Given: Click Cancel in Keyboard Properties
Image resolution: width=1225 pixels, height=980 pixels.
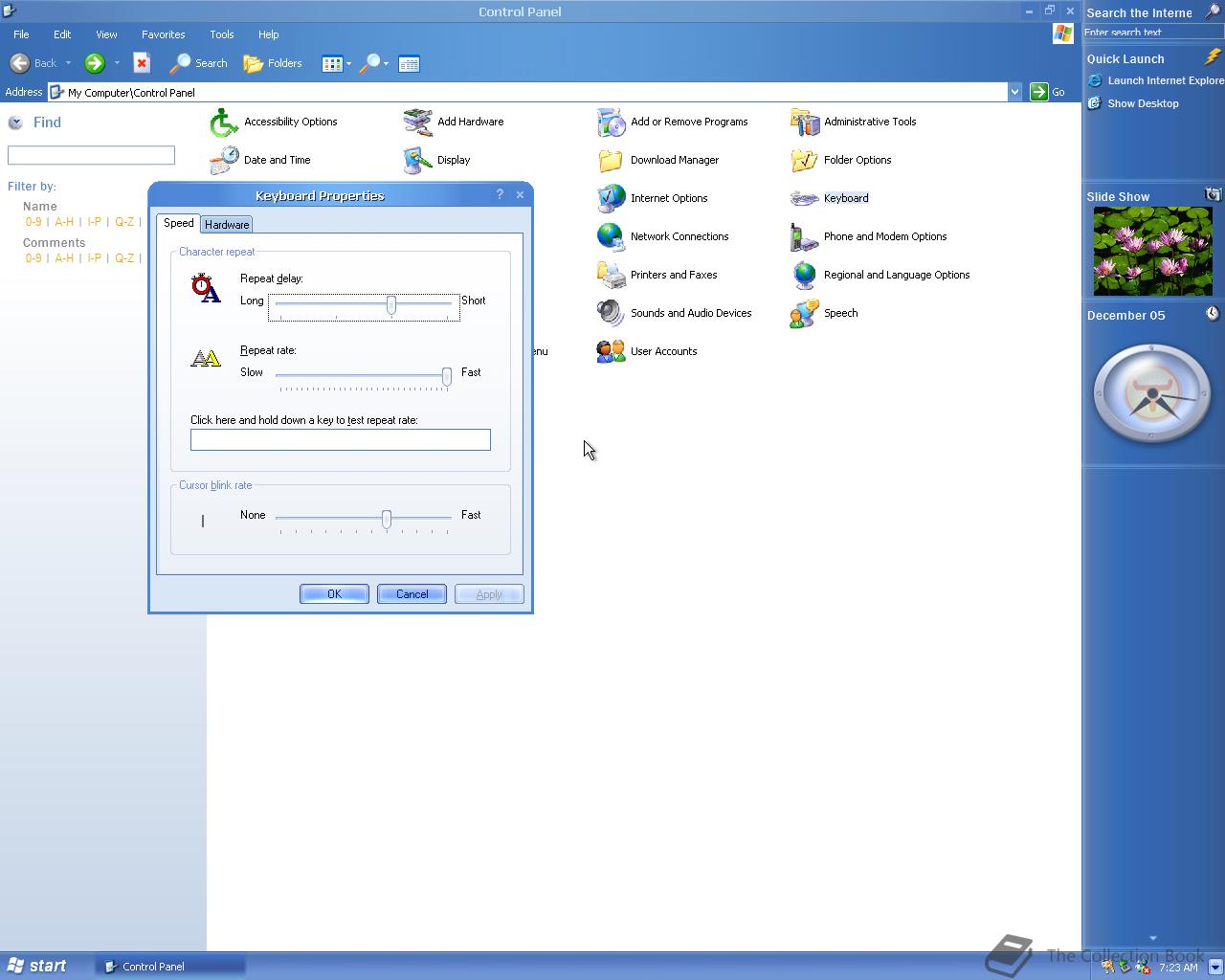Looking at the screenshot, I should click(x=412, y=594).
